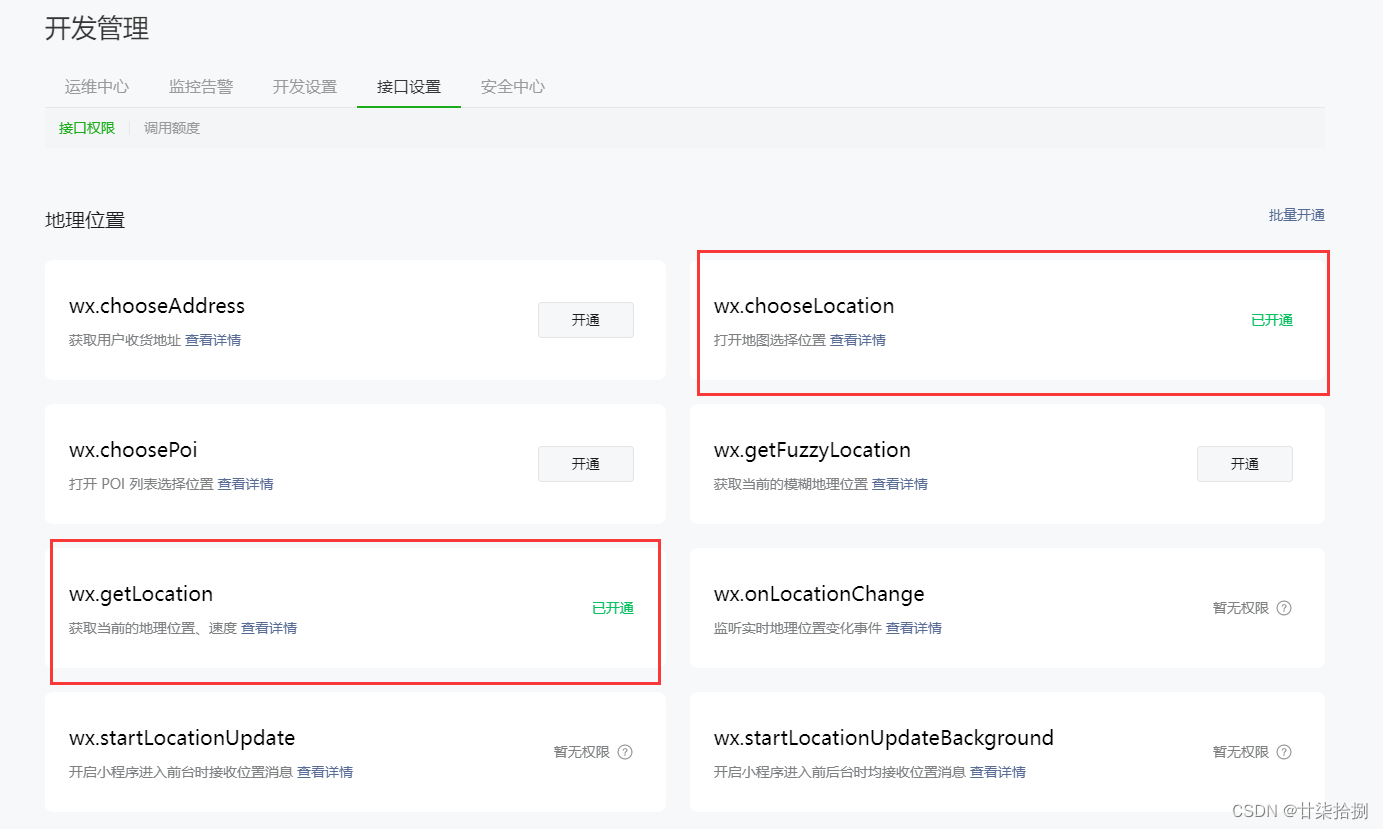This screenshot has height=829, width=1383.
Task: Open 查看详情 link under wx.chooseAddress
Action: 213,340
